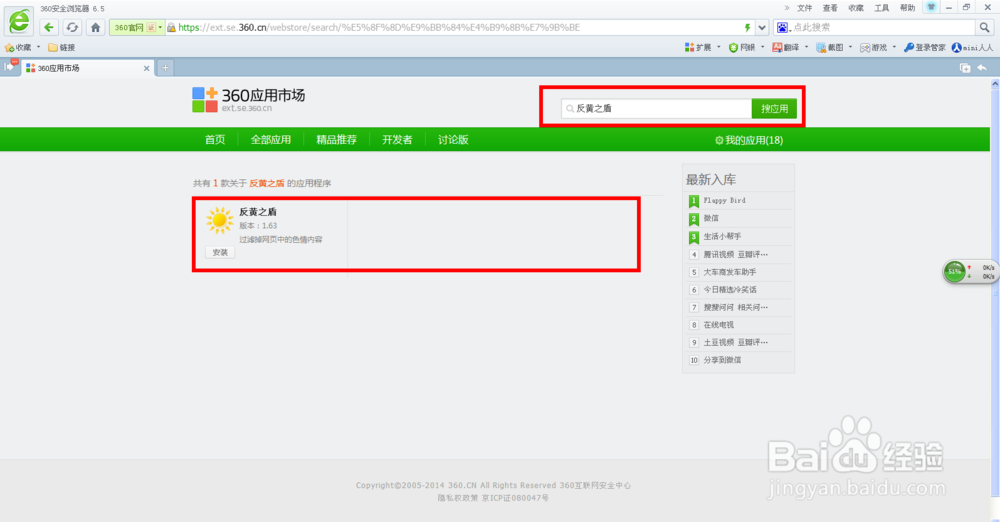Open the 收藏 favorites star button
1000x522 pixels.
click(x=18, y=47)
